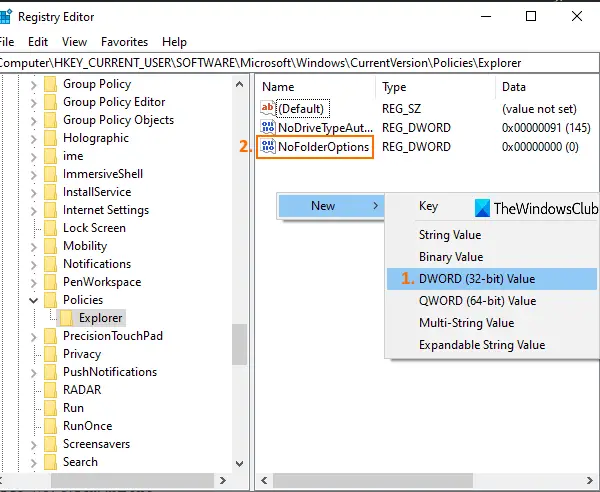
Task: Choose Multi-String Value option
Action: [x=492, y=323]
